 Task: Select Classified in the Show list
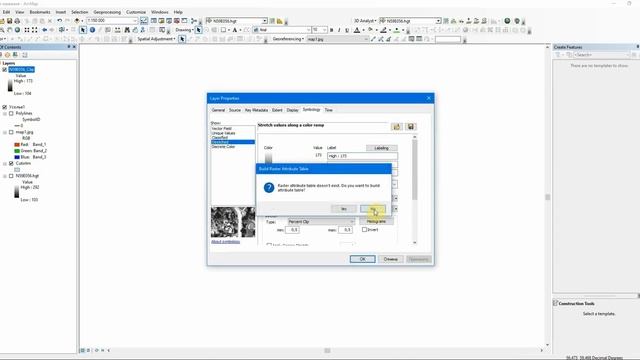point(220,138)
